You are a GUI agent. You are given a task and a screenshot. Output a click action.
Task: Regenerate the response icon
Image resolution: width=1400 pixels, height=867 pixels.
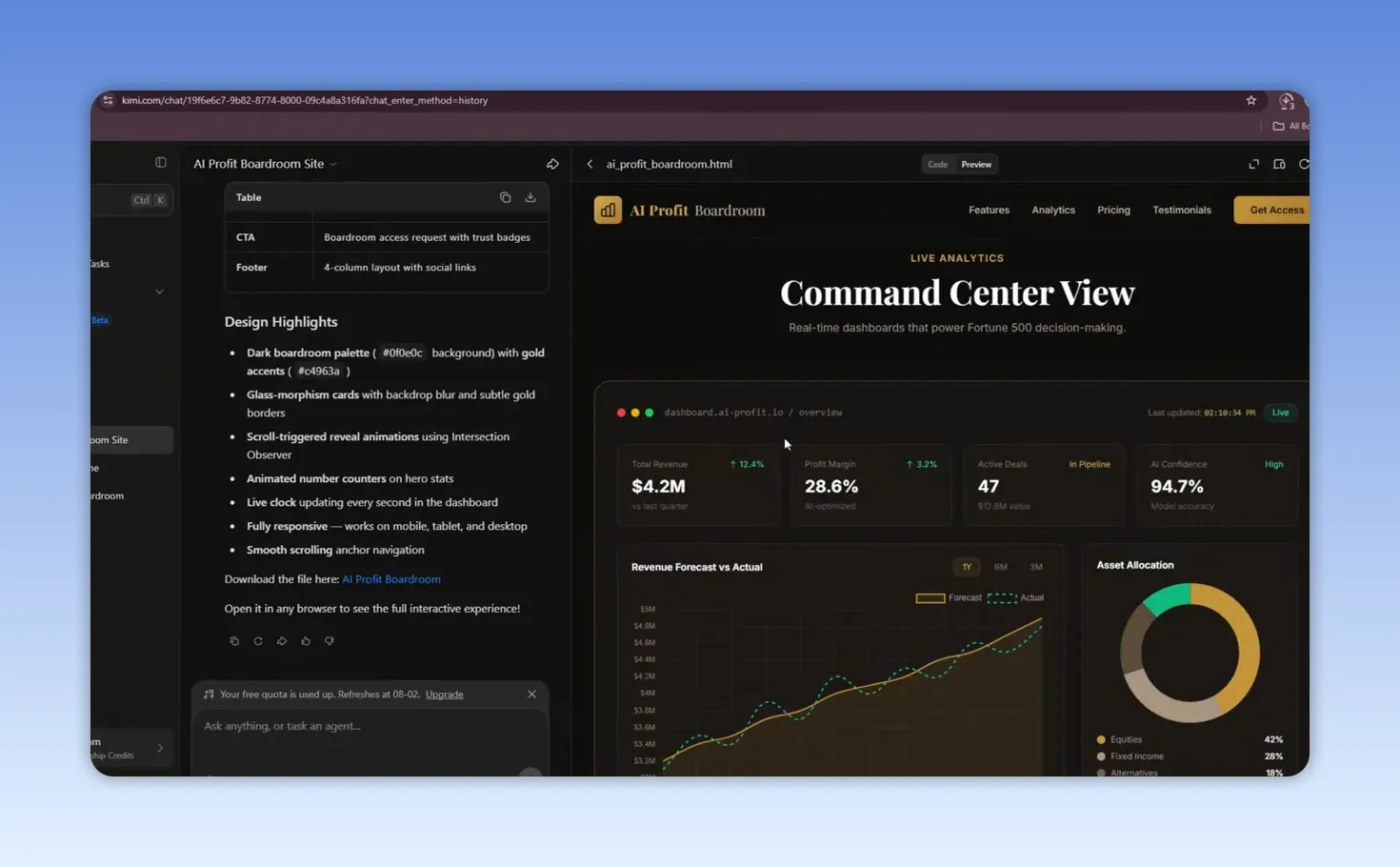pyautogui.click(x=258, y=641)
